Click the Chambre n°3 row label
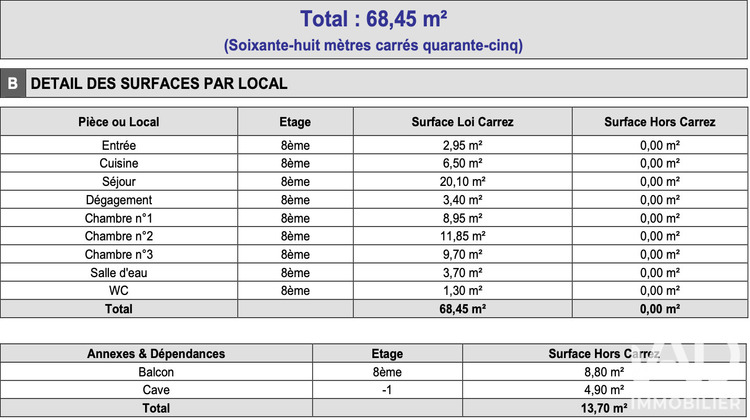The height and width of the screenshot is (420, 750). pyautogui.click(x=119, y=254)
